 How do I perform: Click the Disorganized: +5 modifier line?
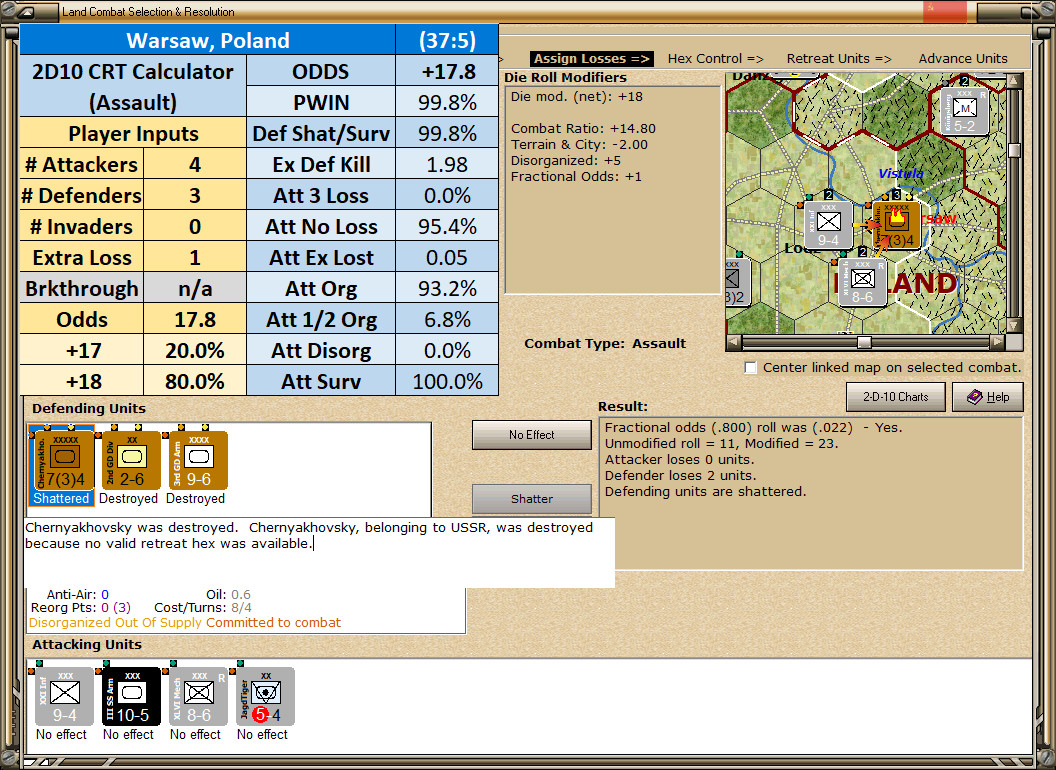(566, 160)
